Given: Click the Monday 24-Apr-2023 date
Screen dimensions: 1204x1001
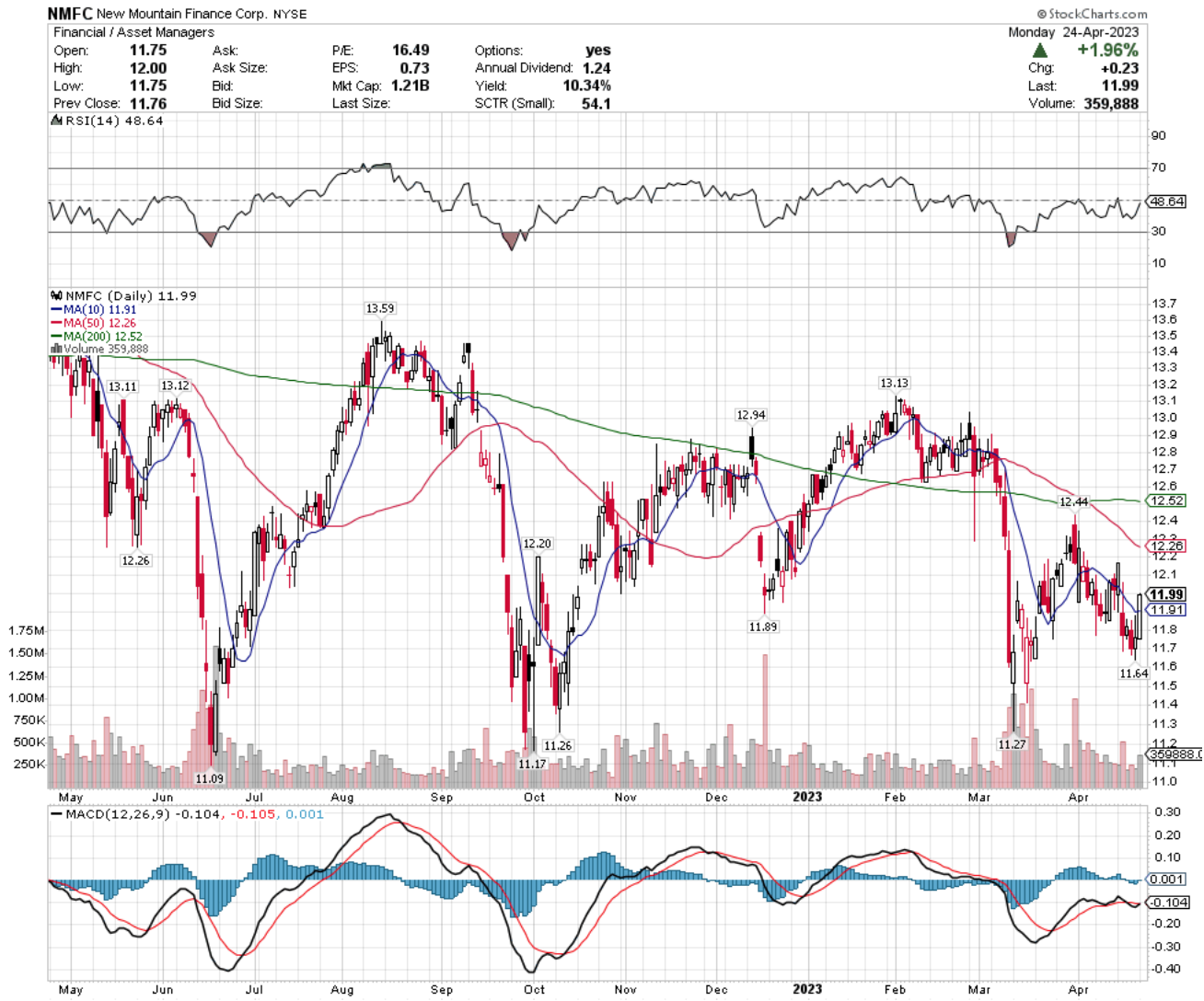Looking at the screenshot, I should (1073, 32).
